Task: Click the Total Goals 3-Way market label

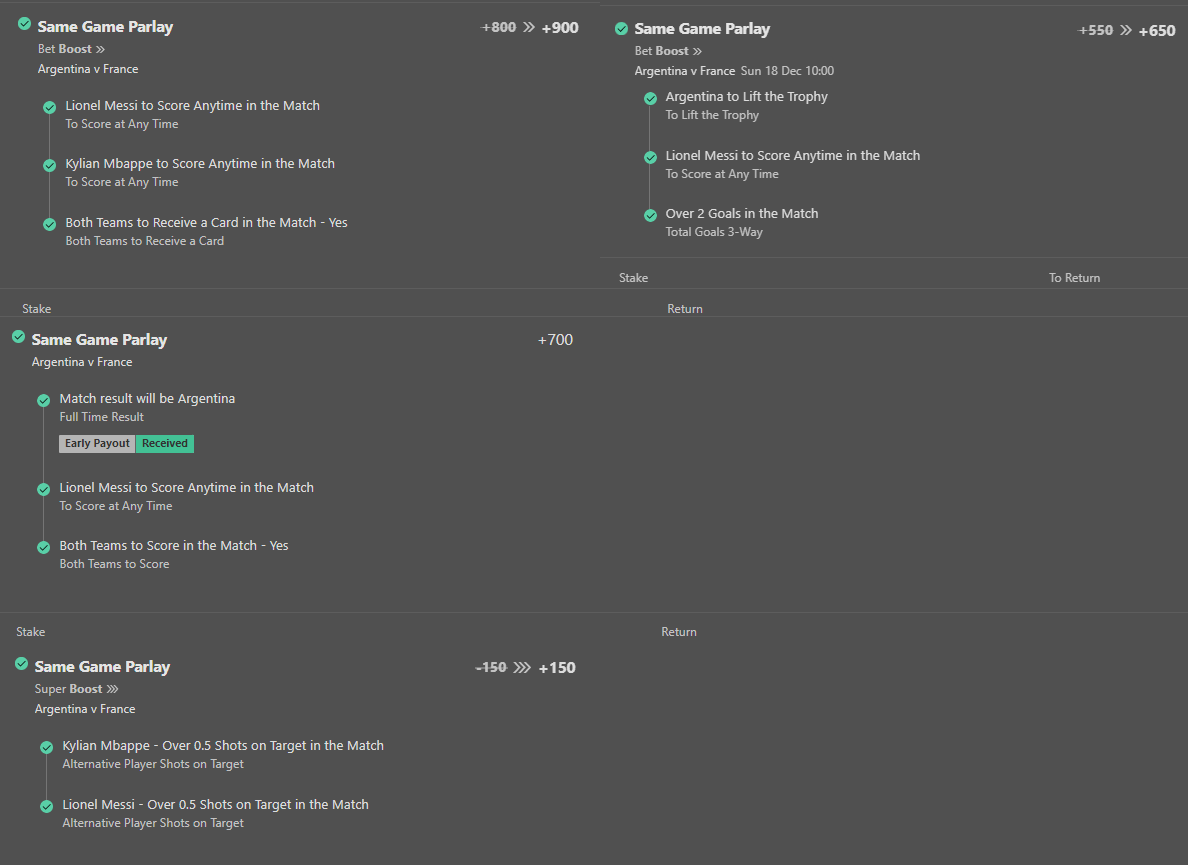Action: 714,232
